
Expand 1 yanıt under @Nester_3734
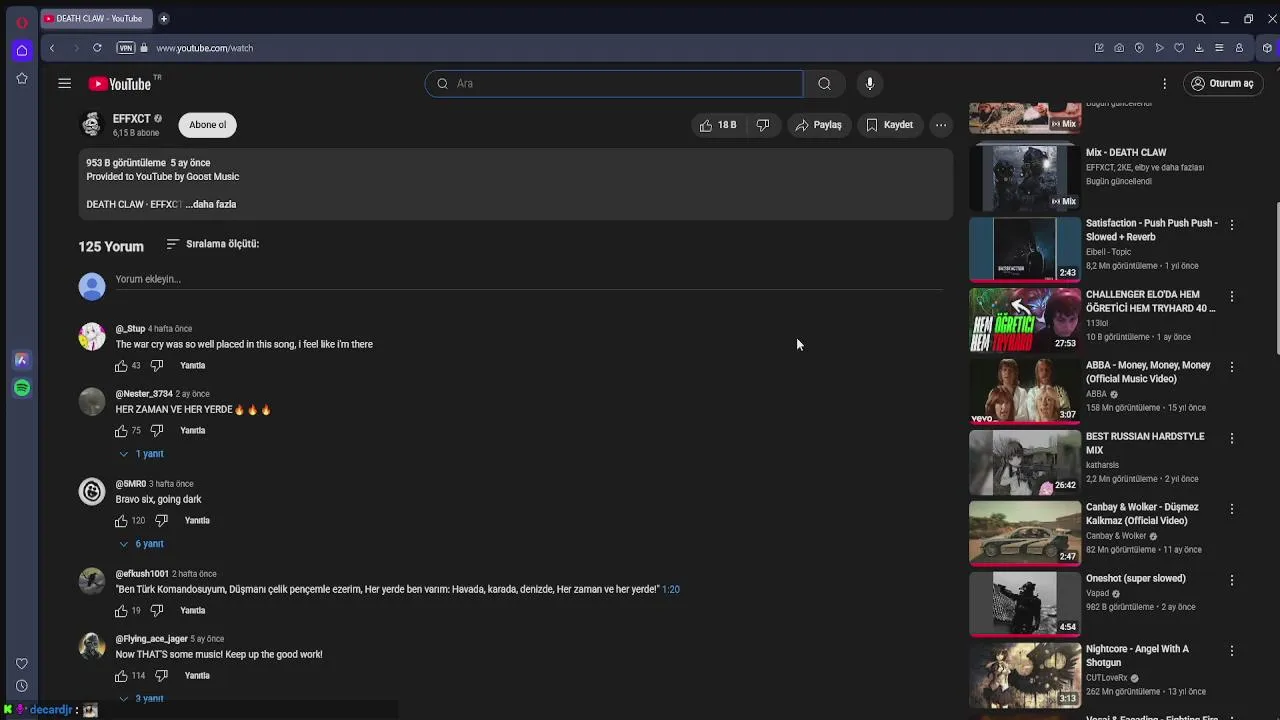(142, 454)
